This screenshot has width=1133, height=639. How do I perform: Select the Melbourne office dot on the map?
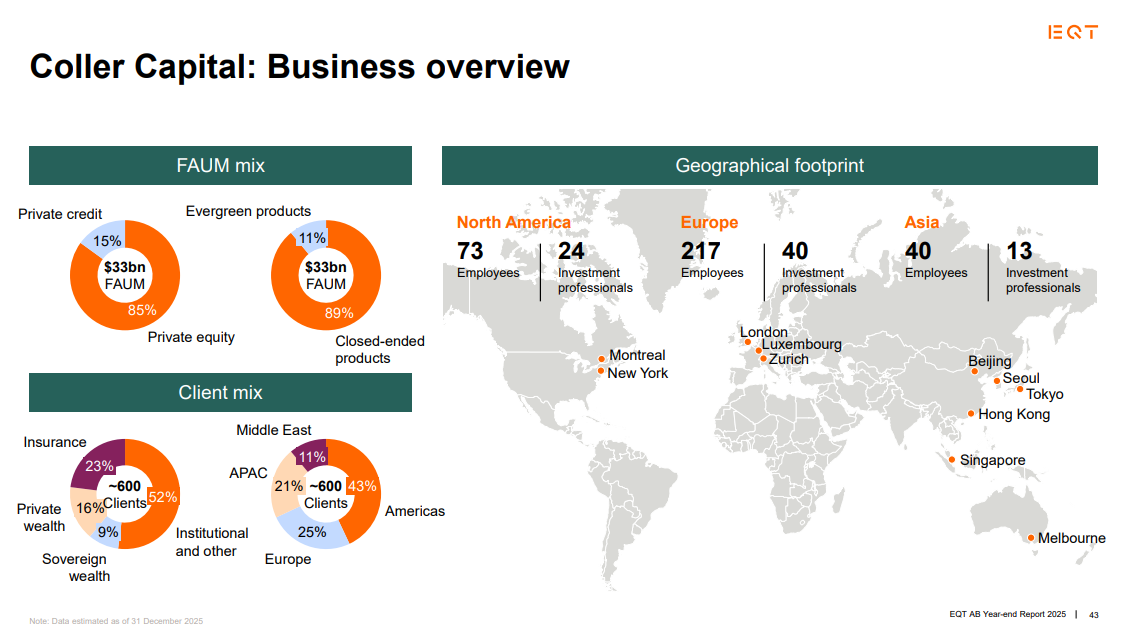1031,538
